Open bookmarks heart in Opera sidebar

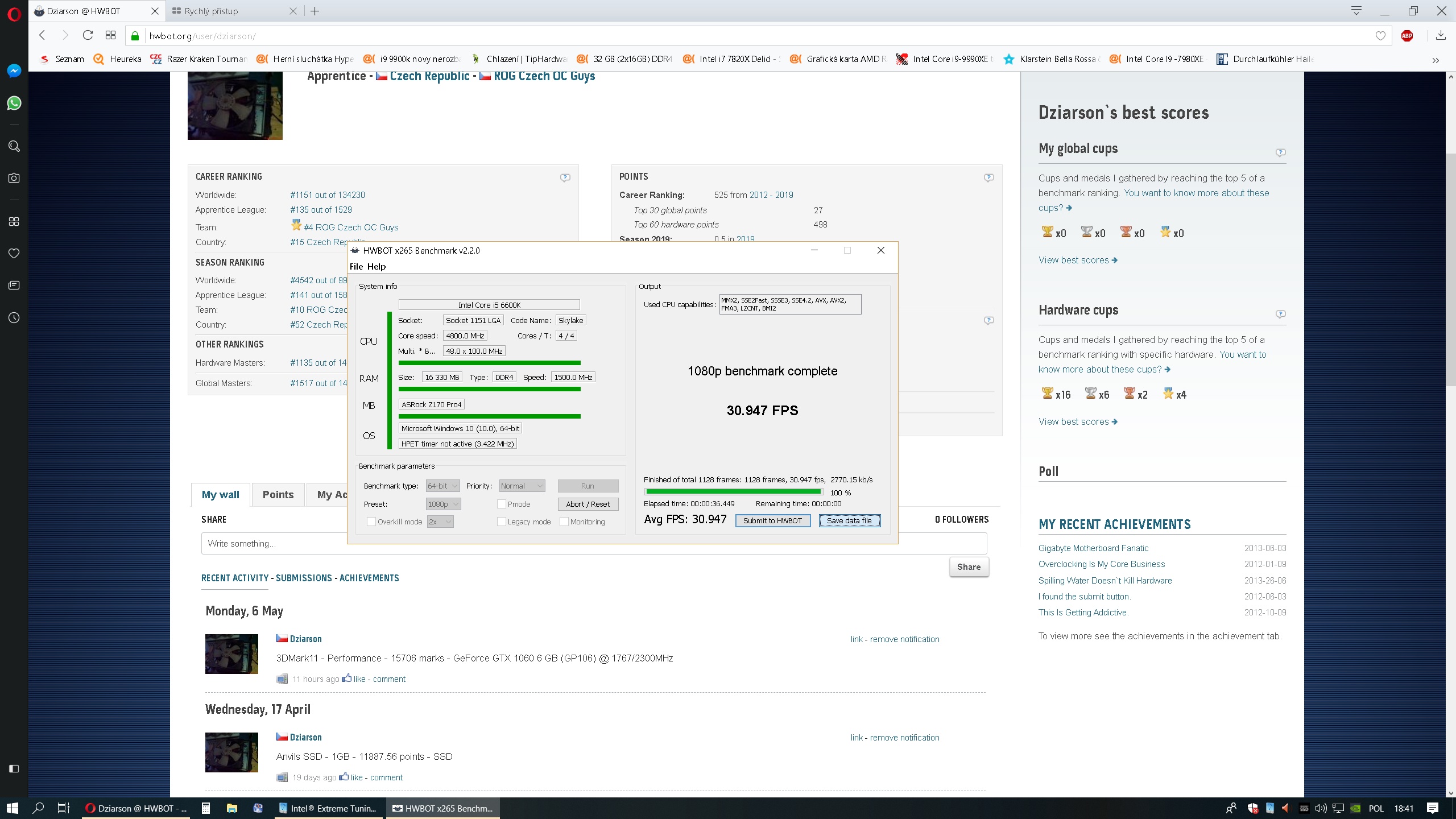click(14, 253)
